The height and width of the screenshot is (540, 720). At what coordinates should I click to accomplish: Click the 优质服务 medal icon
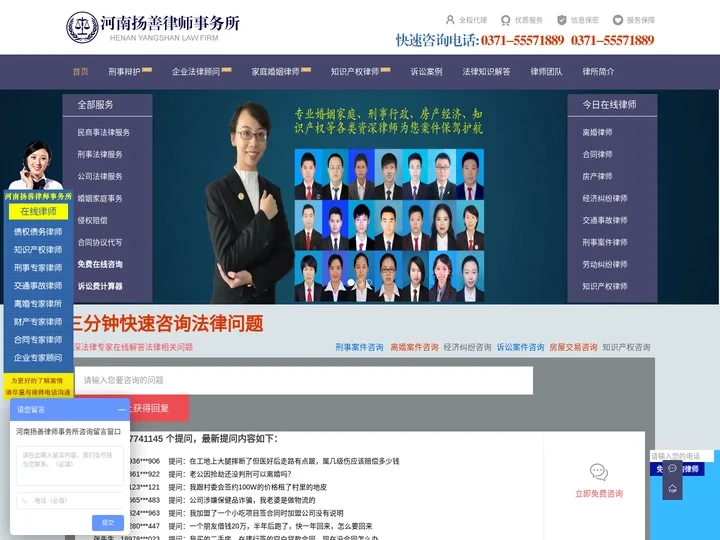(x=506, y=20)
